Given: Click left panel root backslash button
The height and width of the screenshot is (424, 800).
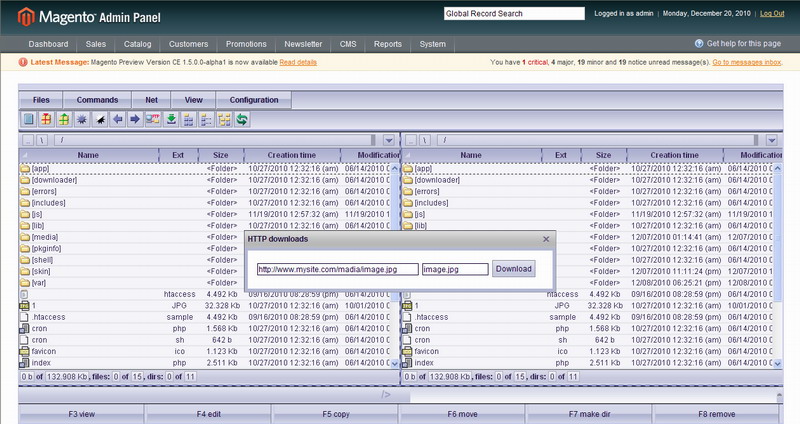Looking at the screenshot, I should [x=42, y=140].
